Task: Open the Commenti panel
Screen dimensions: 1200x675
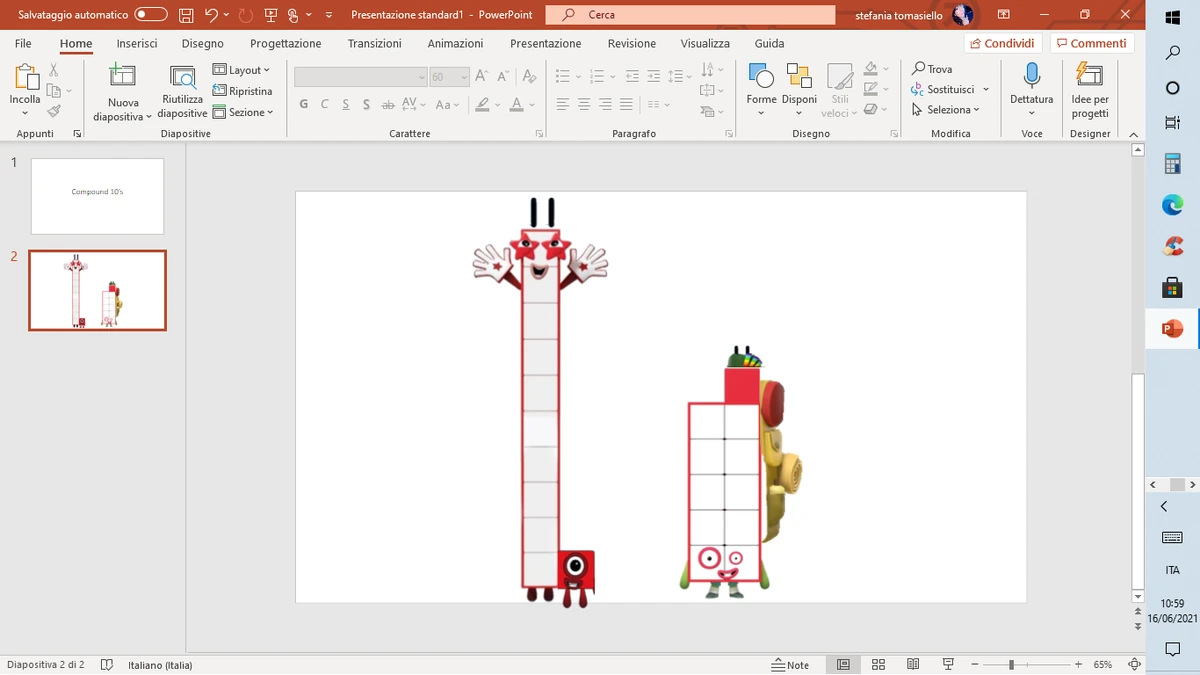Action: click(x=1091, y=43)
